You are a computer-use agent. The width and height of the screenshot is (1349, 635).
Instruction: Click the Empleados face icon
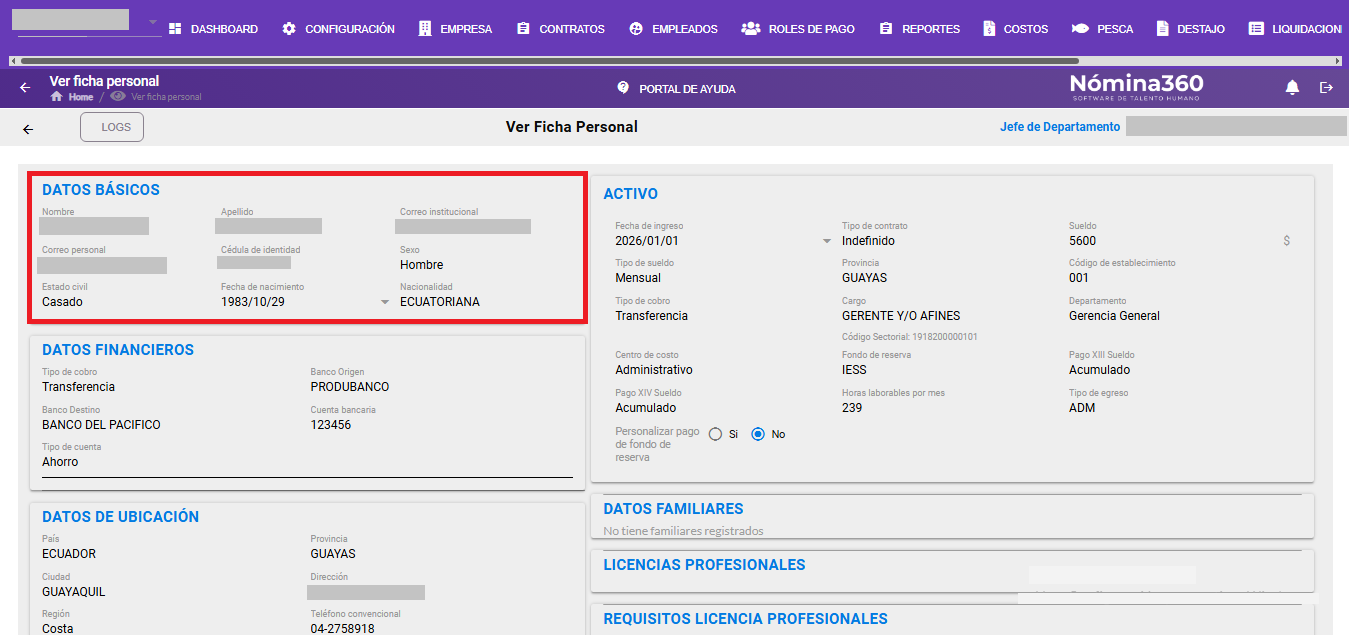636,29
